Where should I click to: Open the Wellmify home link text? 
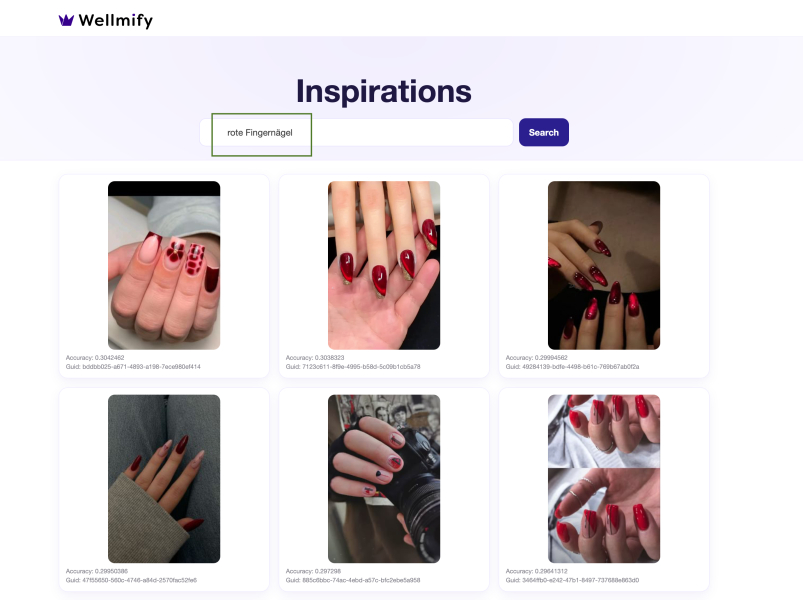point(116,20)
